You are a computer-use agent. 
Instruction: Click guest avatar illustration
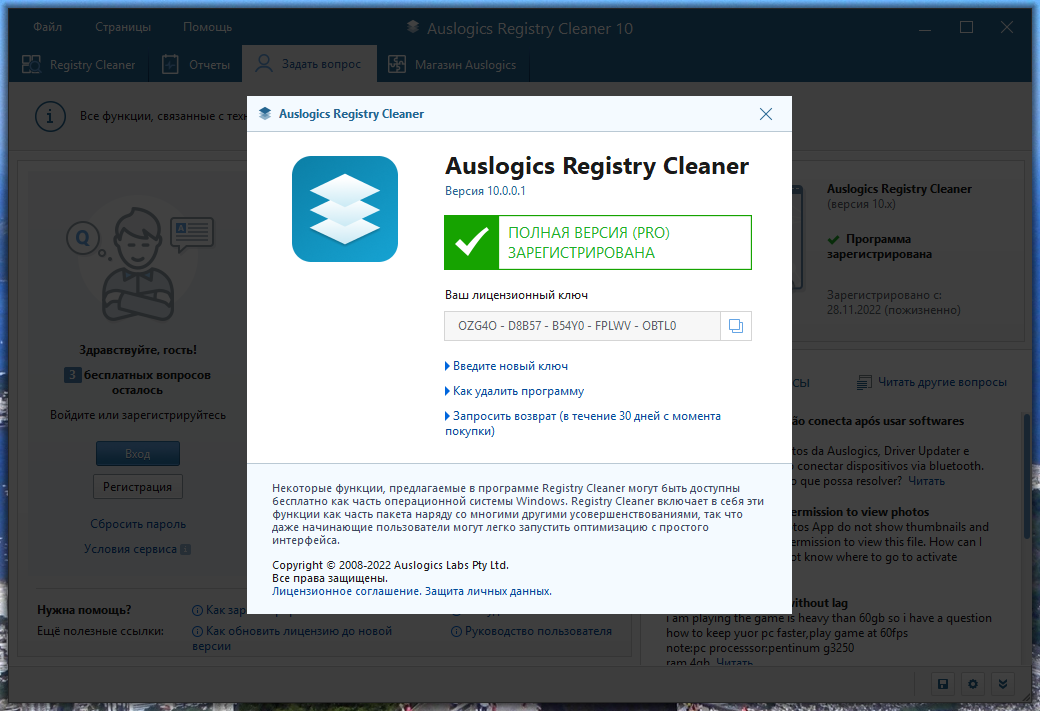click(138, 264)
